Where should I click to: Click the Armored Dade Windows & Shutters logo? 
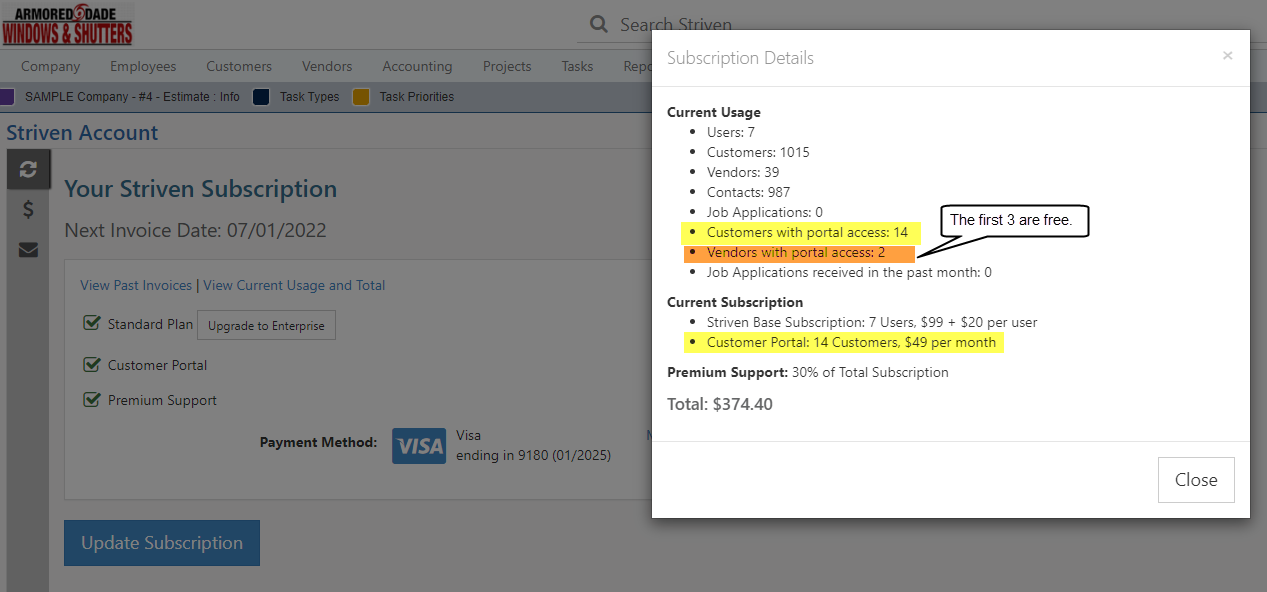tap(67, 24)
